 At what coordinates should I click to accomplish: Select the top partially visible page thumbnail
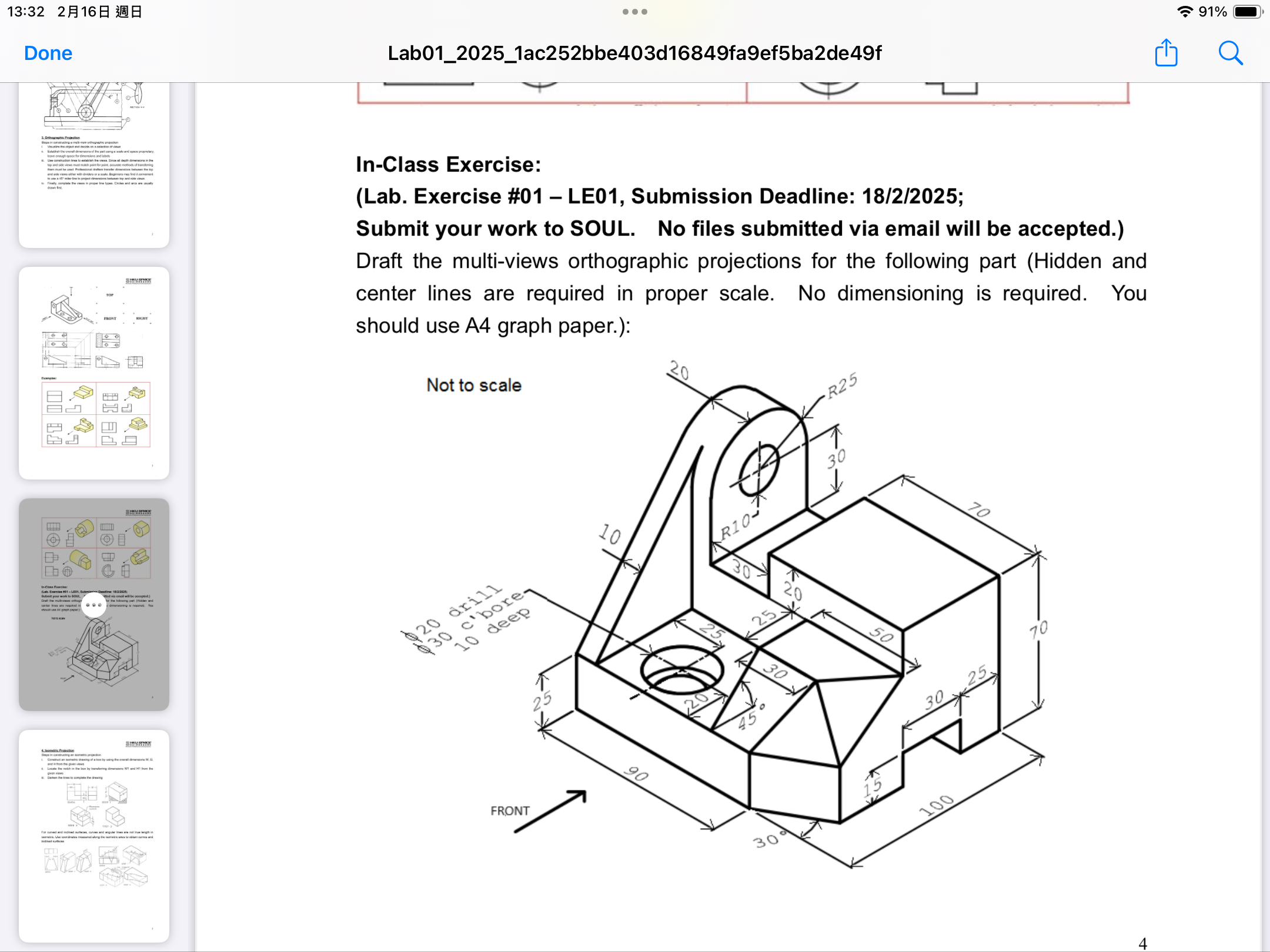(x=94, y=165)
